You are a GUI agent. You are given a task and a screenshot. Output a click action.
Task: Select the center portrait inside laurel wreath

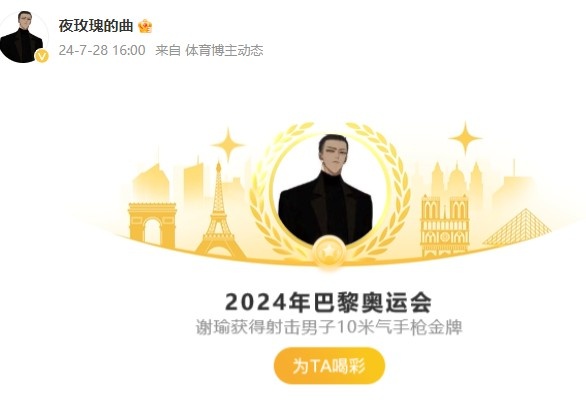328,190
